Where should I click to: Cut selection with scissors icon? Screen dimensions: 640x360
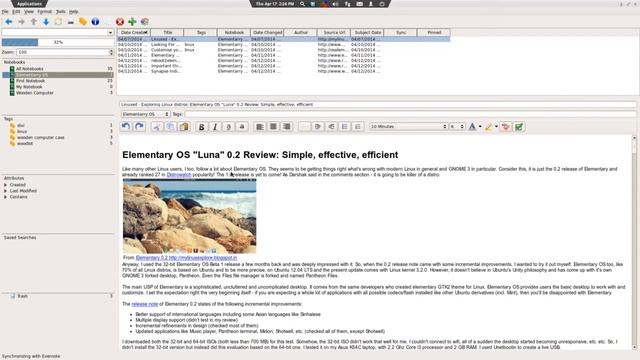(x=156, y=127)
